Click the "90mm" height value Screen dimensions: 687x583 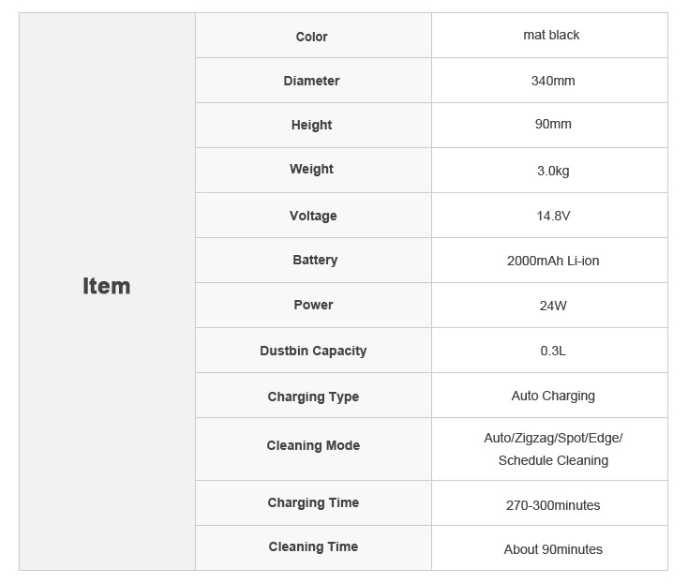pos(553,125)
